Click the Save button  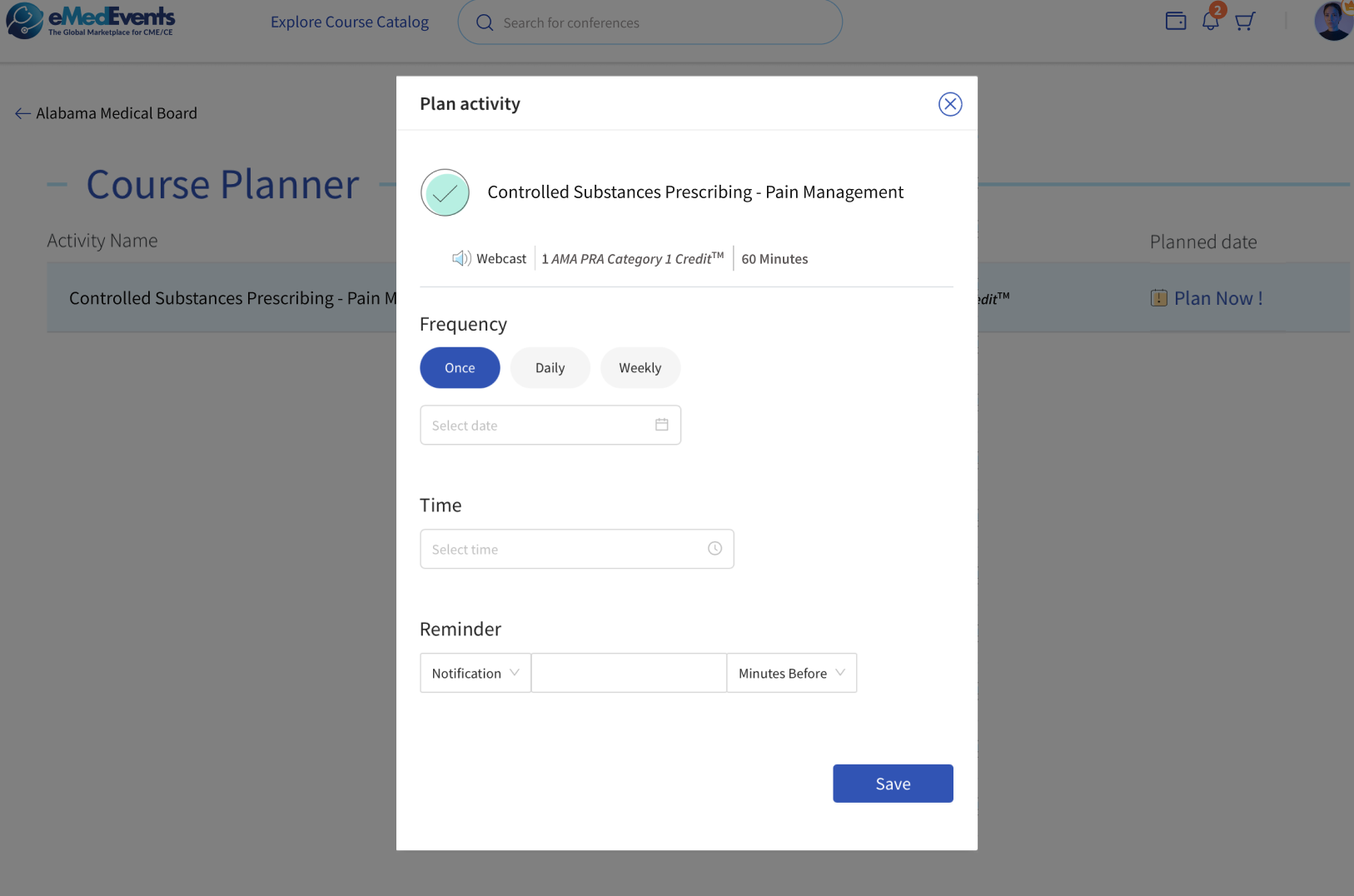(893, 784)
